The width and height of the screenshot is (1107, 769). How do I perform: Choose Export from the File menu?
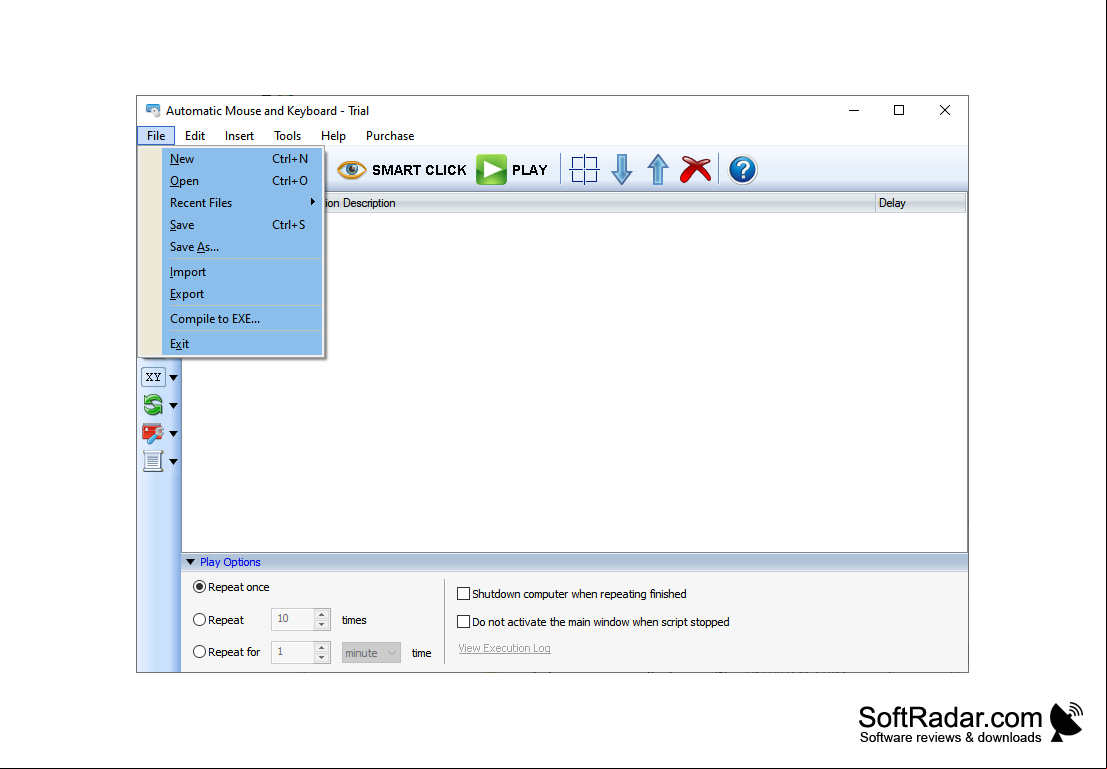[241, 294]
